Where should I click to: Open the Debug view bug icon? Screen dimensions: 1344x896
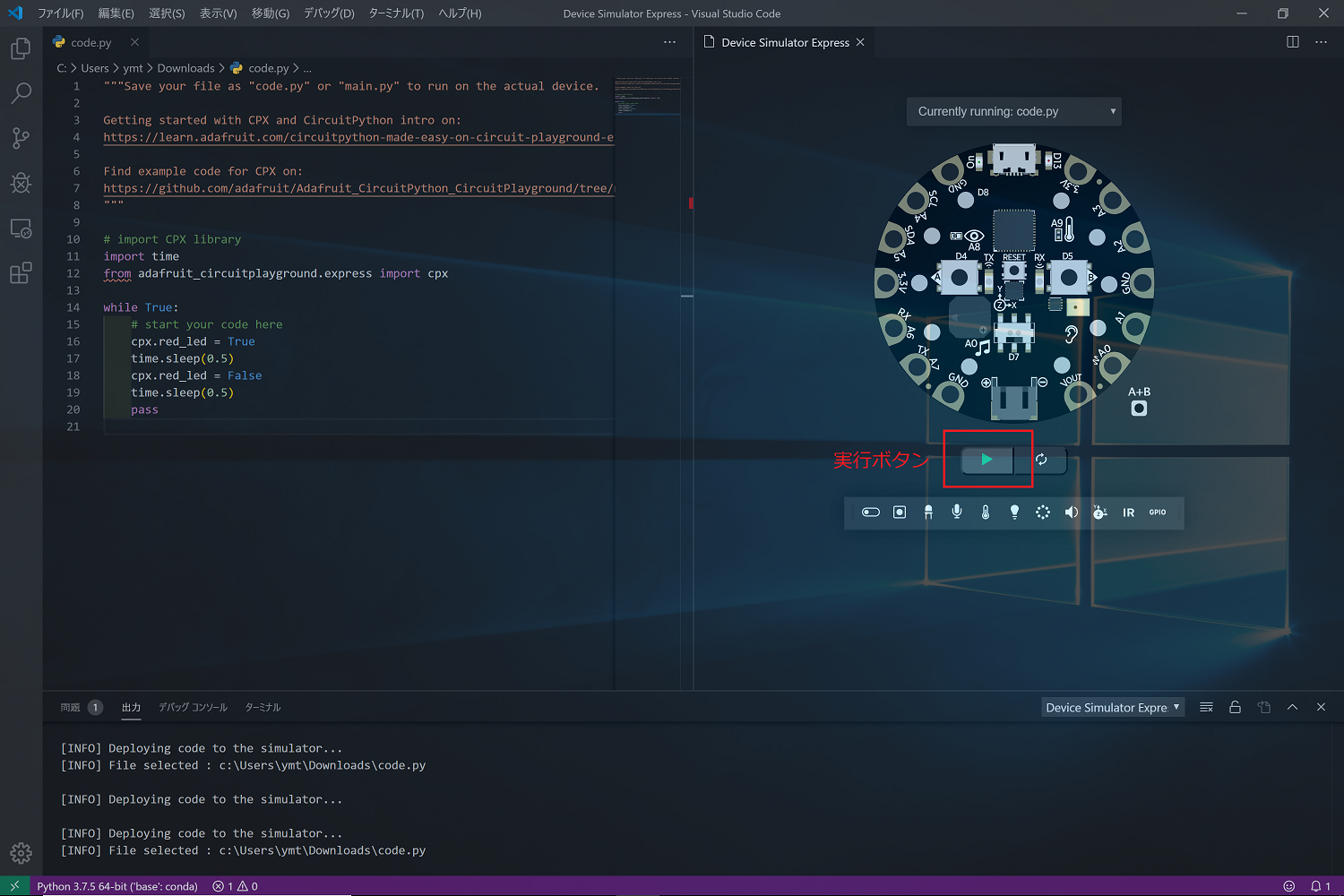(21, 183)
